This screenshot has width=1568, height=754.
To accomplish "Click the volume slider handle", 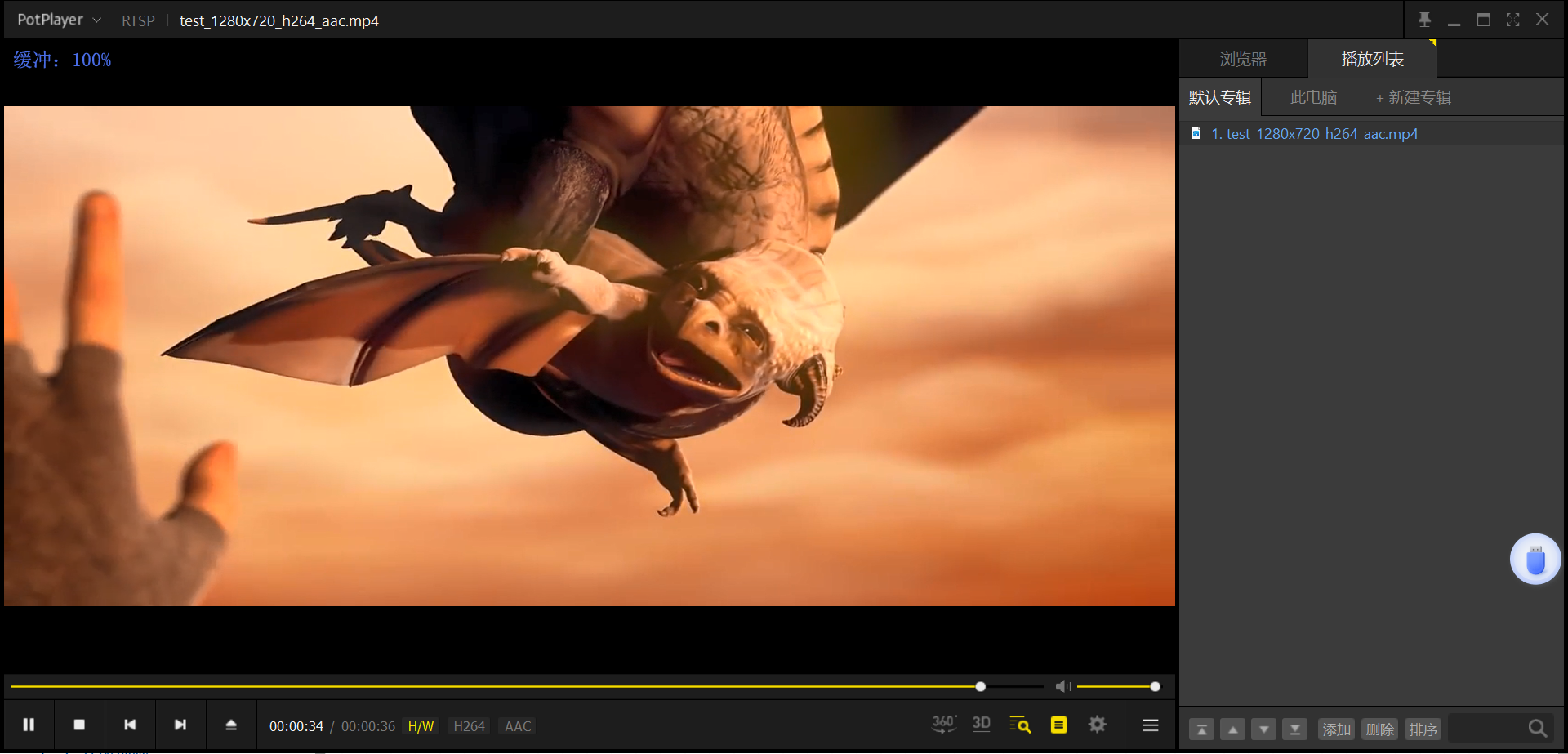I will [x=1155, y=687].
